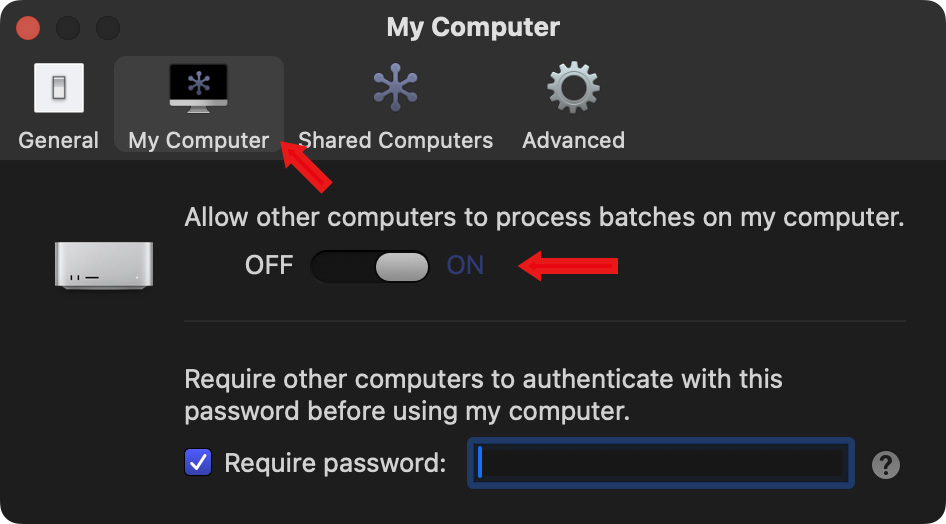Switch to the General tab label
The height and width of the screenshot is (524, 946).
[x=58, y=140]
